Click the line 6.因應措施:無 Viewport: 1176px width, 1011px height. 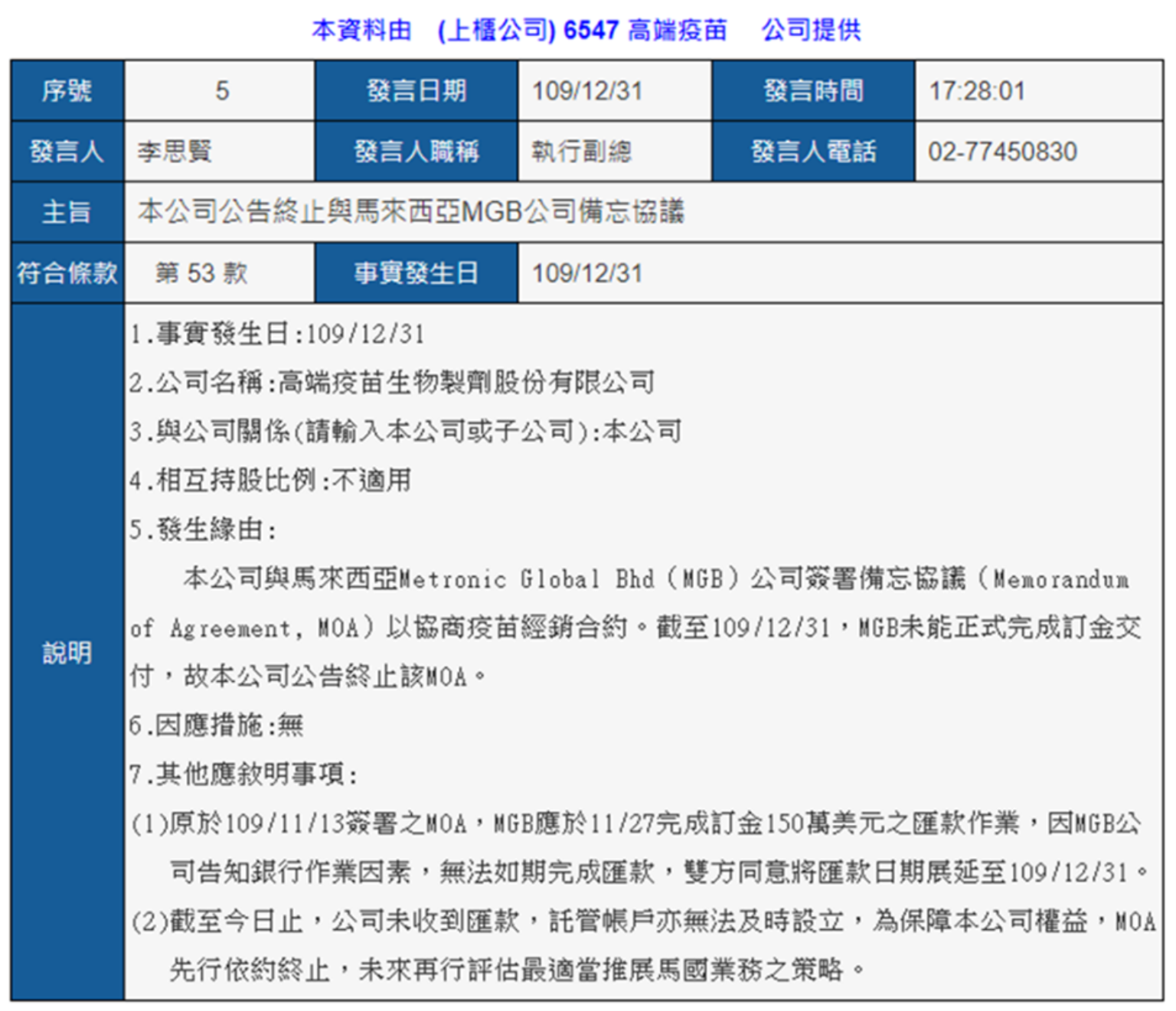216,725
